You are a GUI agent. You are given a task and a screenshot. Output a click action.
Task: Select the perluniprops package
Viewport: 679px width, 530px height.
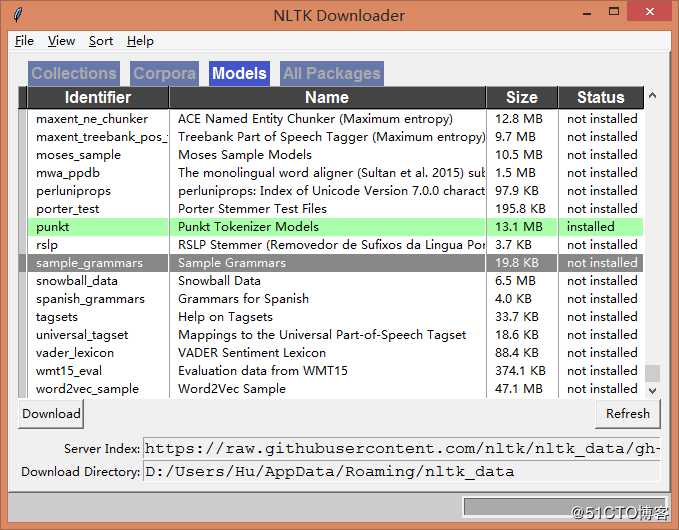74,191
